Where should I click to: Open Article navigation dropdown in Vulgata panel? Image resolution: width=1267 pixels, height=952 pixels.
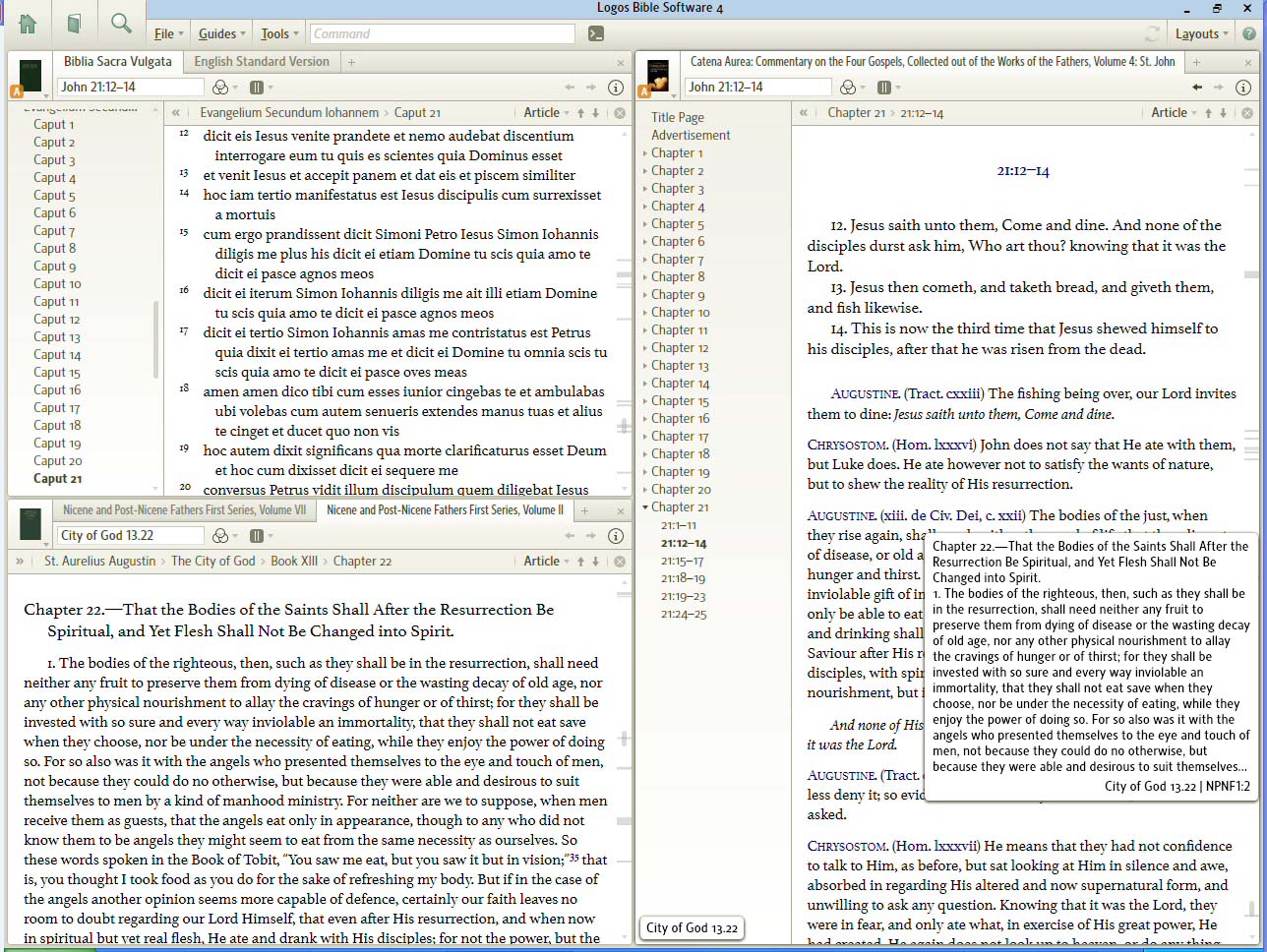[x=546, y=113]
